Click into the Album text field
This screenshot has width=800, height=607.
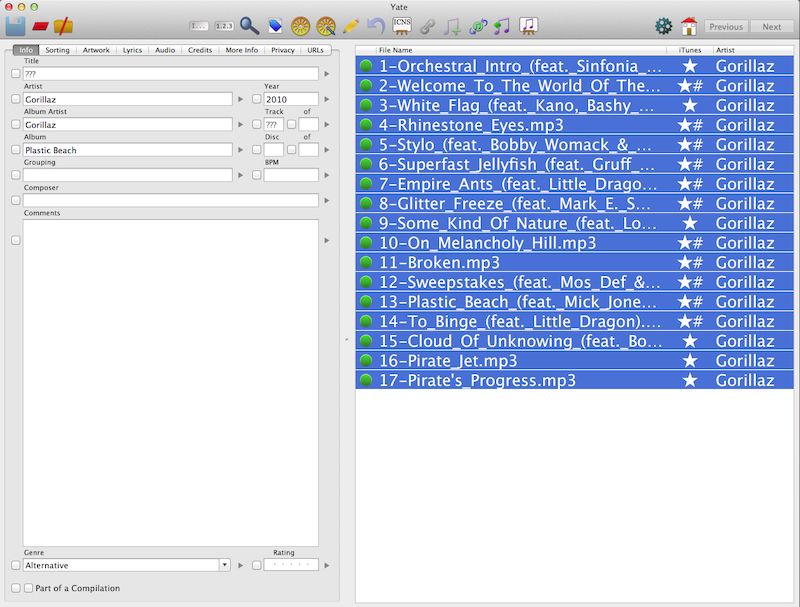point(128,150)
